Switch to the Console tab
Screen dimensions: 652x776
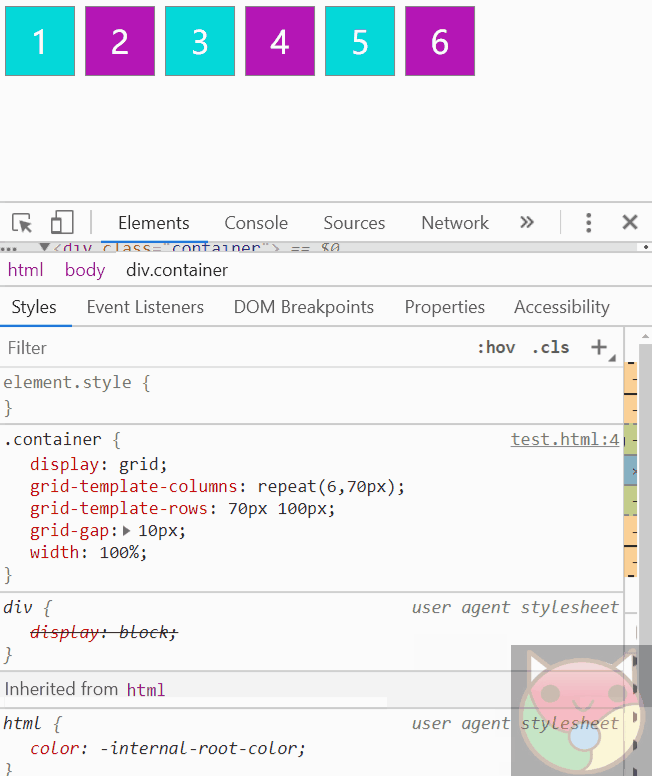click(x=256, y=223)
